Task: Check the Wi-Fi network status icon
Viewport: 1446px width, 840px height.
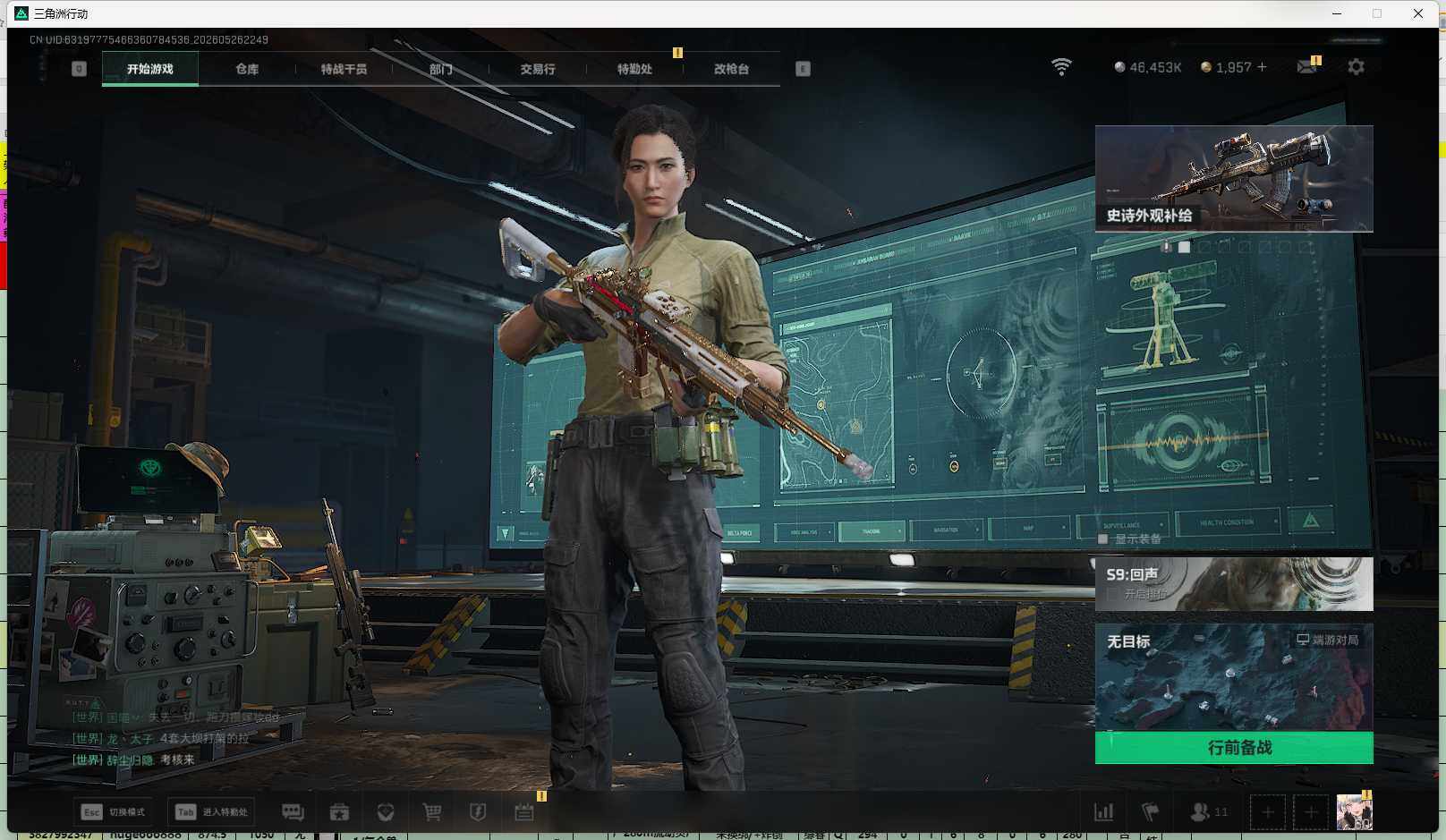Action: click(x=1061, y=67)
